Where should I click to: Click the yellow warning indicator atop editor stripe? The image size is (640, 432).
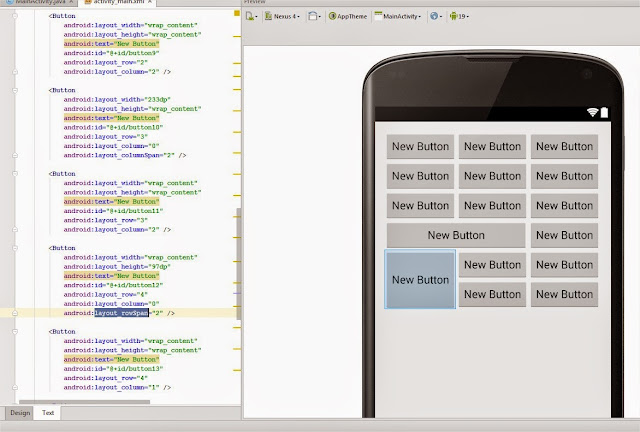[x=237, y=13]
